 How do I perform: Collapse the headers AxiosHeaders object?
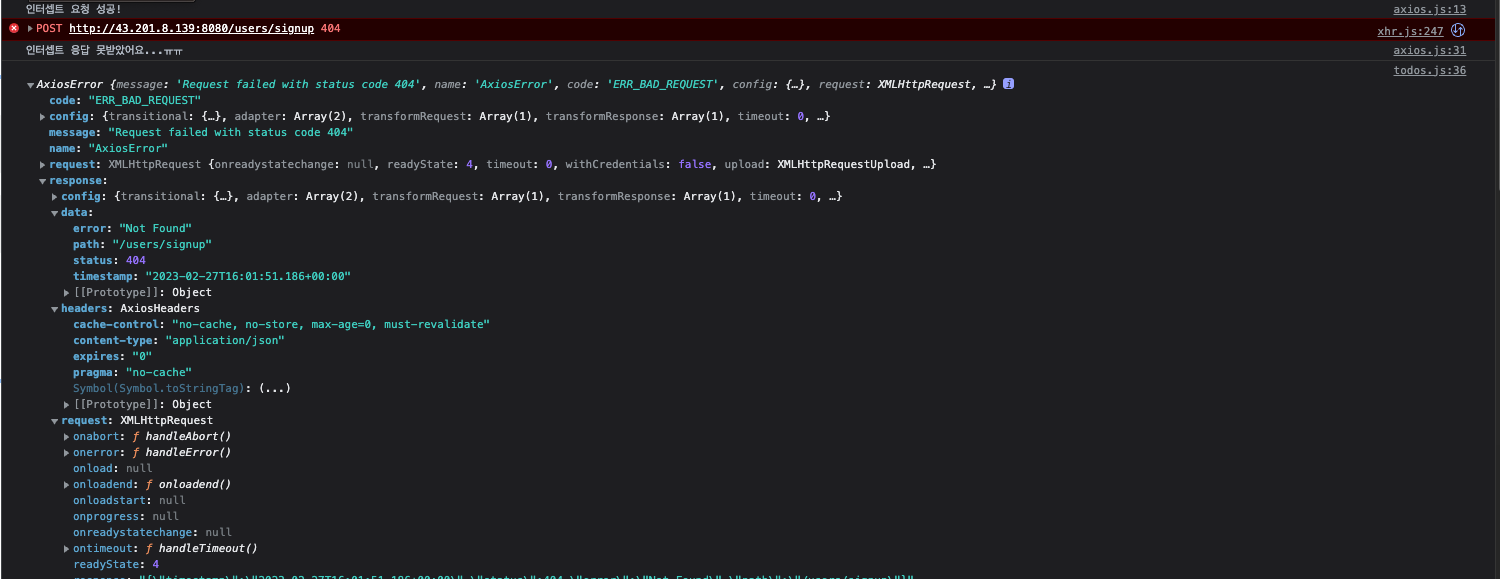[54, 309]
